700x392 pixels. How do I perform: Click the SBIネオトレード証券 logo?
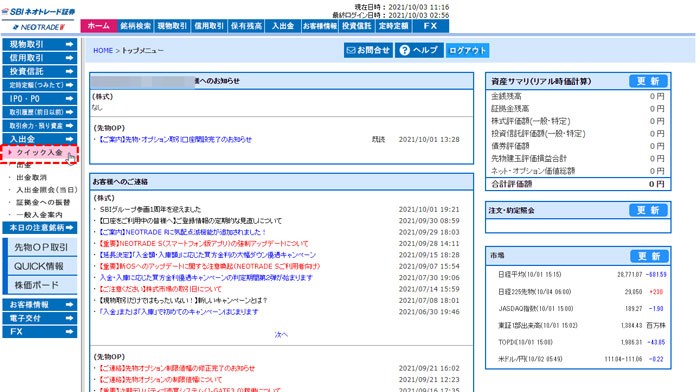38,12
